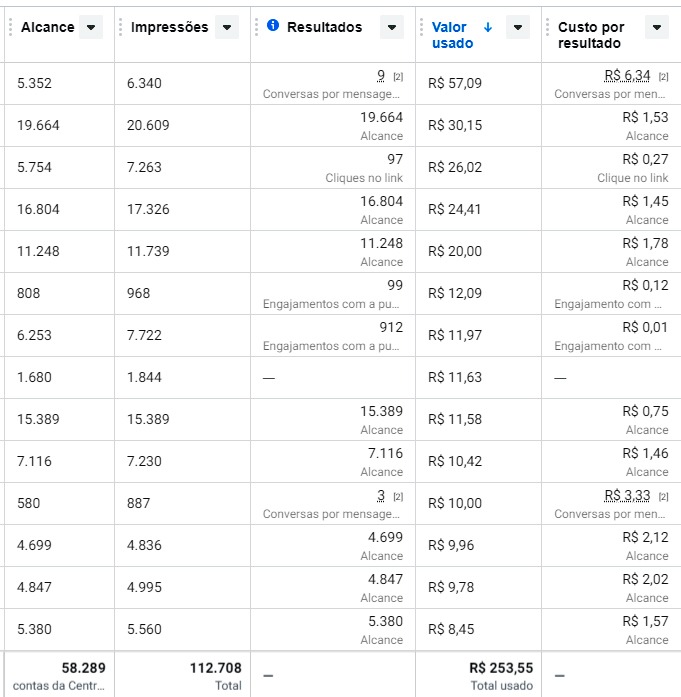Click the sort arrow in Valor usado header
The image size is (681, 697).
coord(487,27)
